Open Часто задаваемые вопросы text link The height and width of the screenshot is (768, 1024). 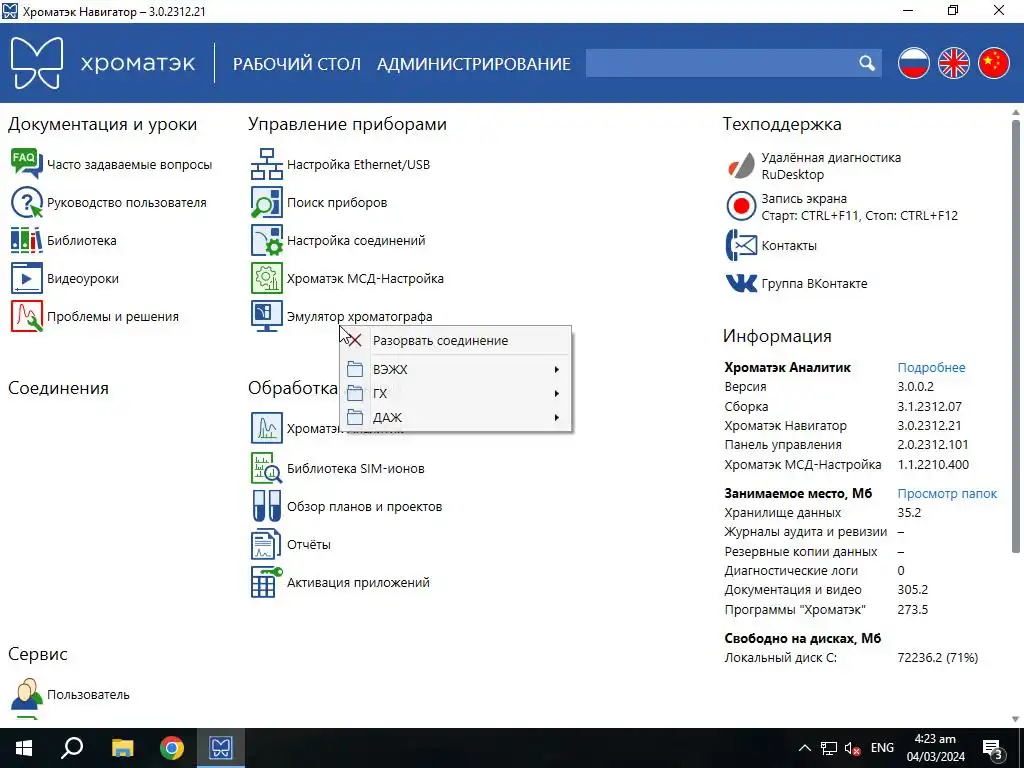click(x=129, y=165)
